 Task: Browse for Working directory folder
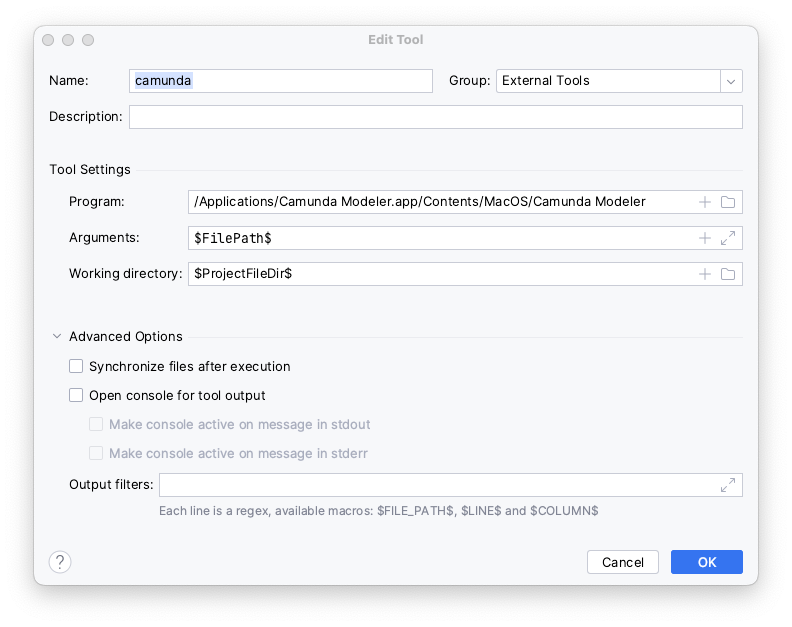(x=728, y=274)
